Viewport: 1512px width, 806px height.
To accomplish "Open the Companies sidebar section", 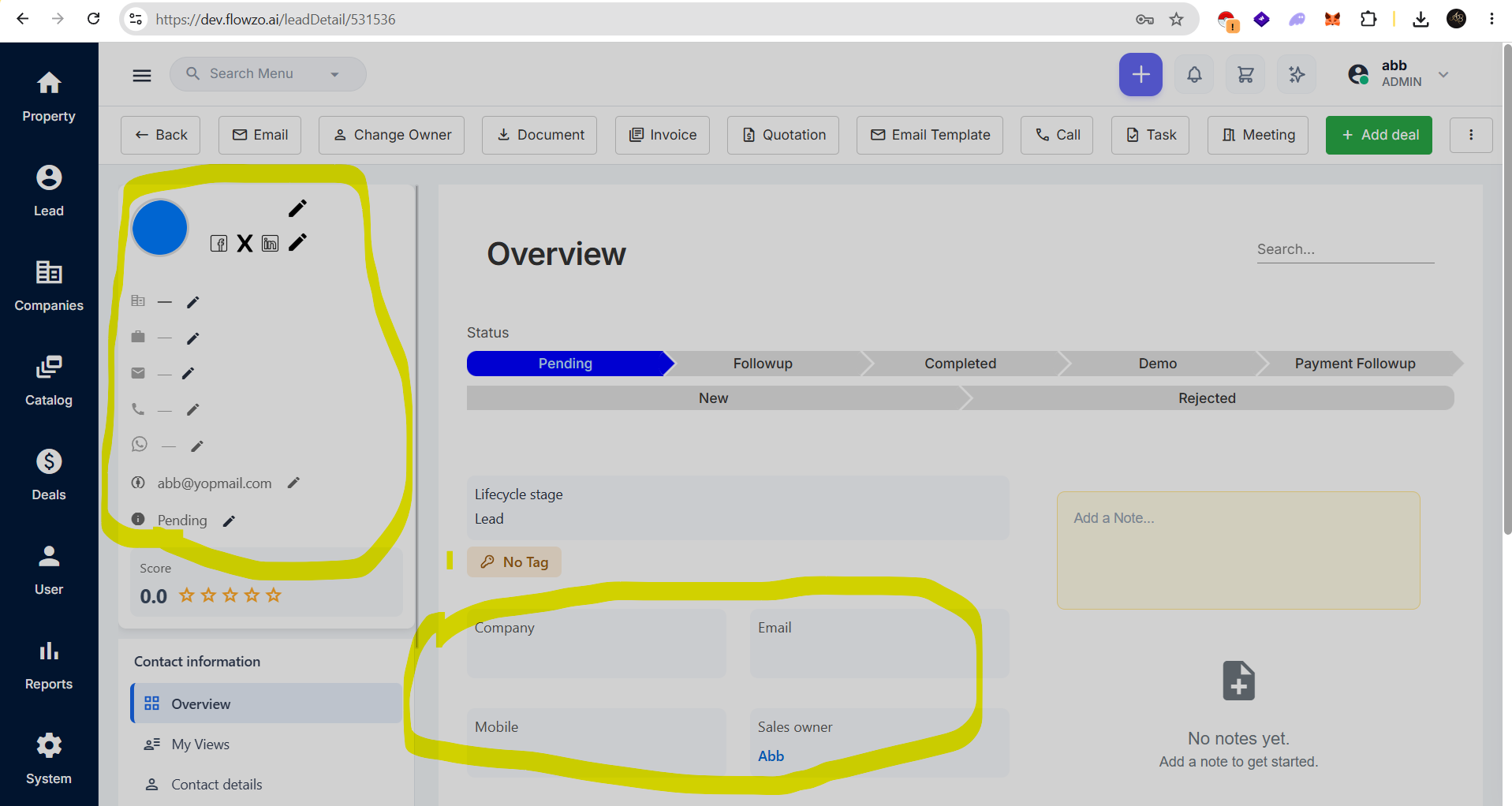I will coord(49,286).
